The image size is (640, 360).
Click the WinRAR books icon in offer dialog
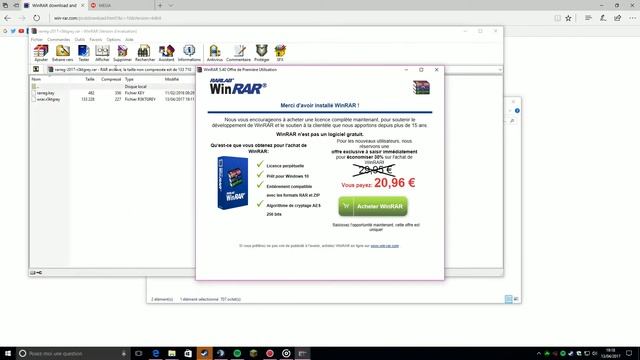point(421,87)
